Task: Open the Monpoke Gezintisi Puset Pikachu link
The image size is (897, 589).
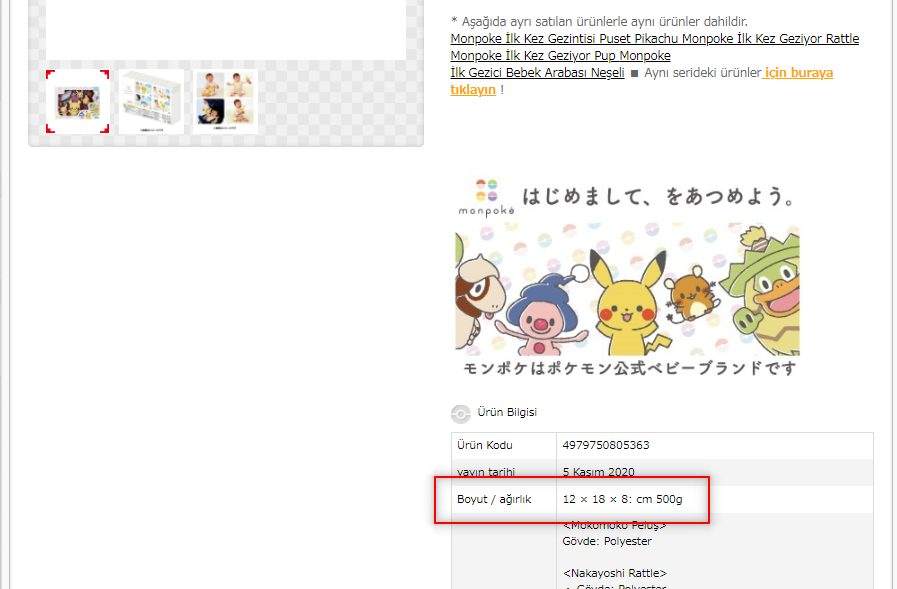Action: 565,39
